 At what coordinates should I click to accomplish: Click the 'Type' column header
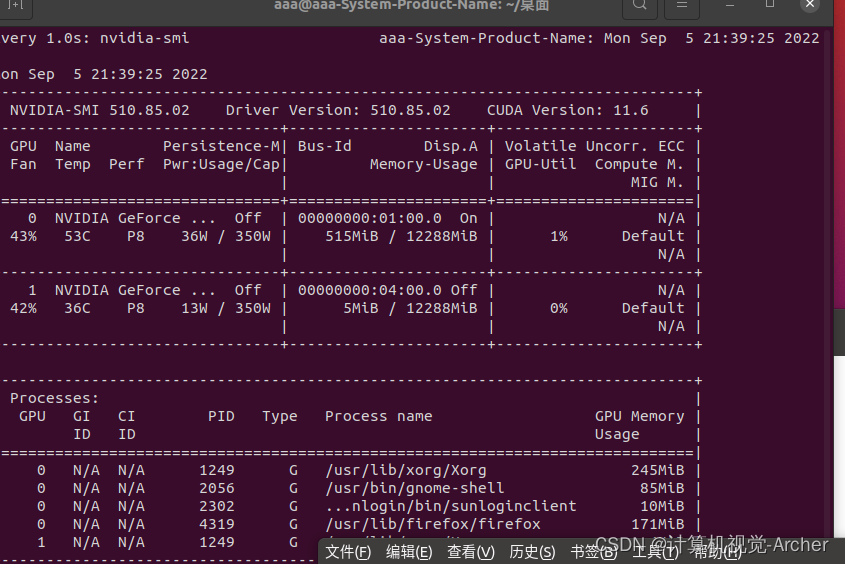pyautogui.click(x=280, y=416)
